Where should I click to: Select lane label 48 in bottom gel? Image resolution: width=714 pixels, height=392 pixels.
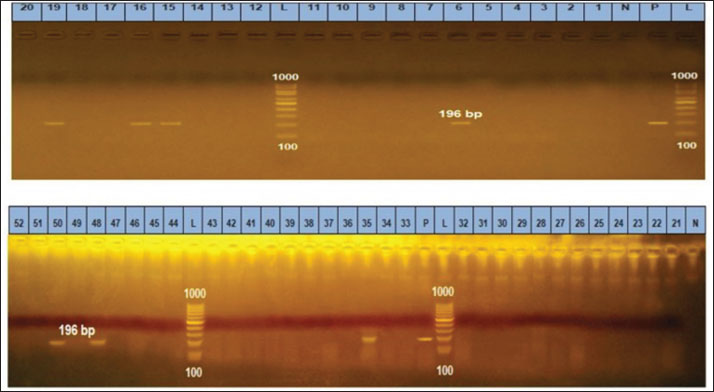coord(96,223)
